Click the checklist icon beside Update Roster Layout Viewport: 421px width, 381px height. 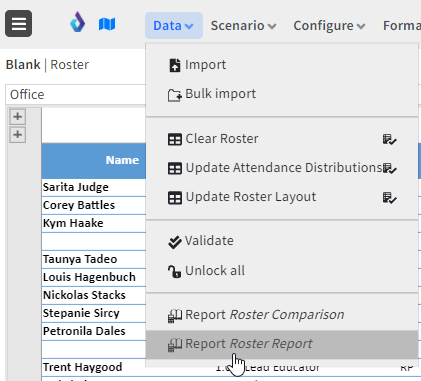(x=389, y=198)
